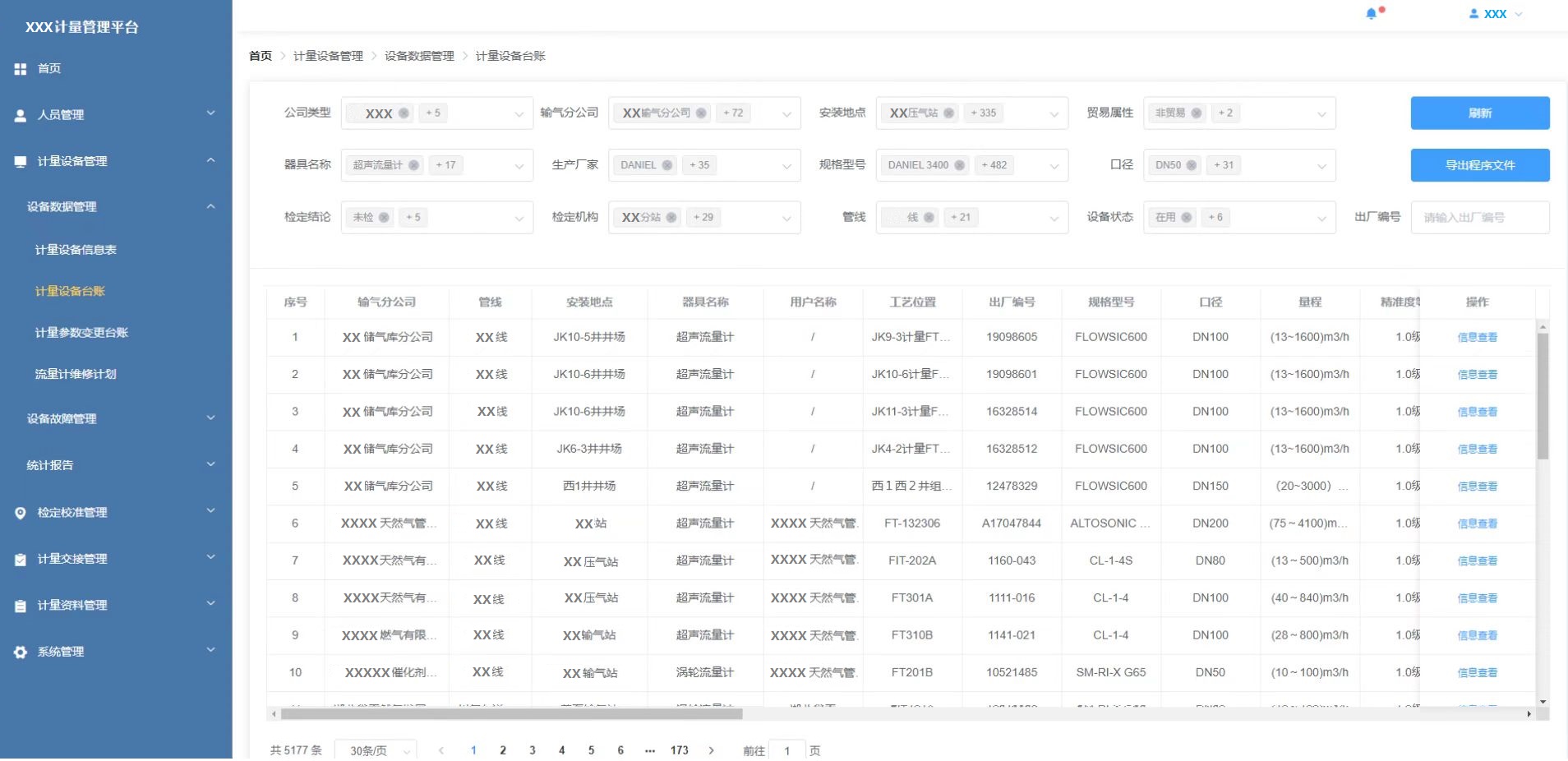Click the 刷新 button
Viewport: 1568px width, 761px height.
point(1480,113)
